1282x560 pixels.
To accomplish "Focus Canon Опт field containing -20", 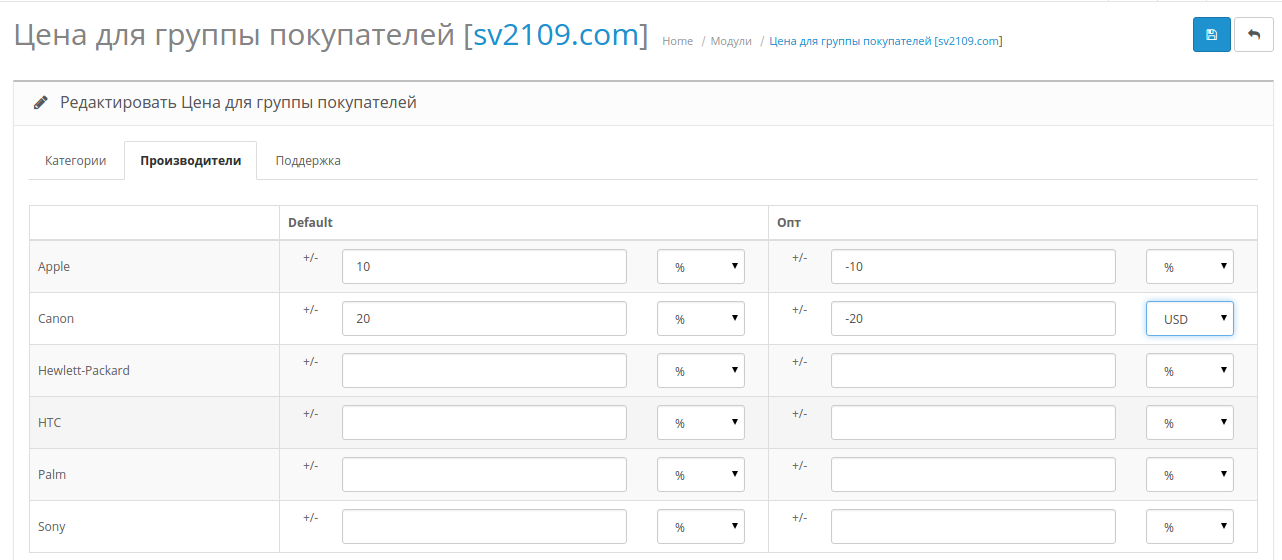I will pos(973,319).
